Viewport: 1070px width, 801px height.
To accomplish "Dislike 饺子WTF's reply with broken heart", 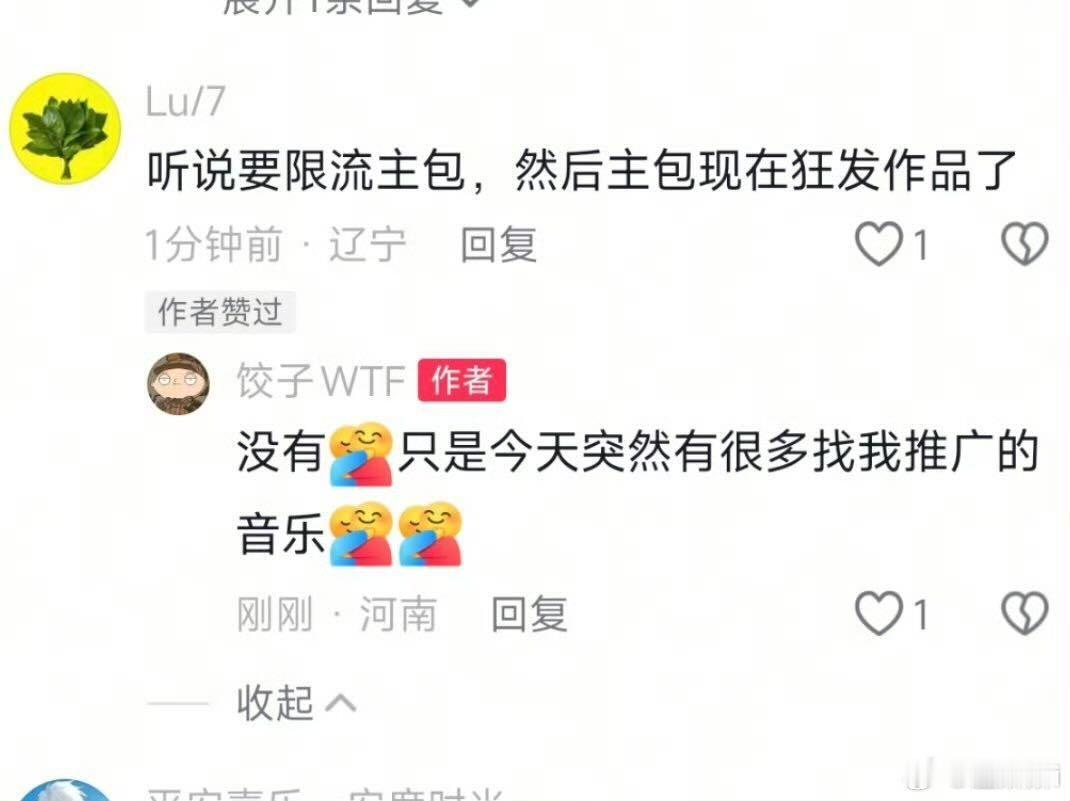I will click(1024, 613).
